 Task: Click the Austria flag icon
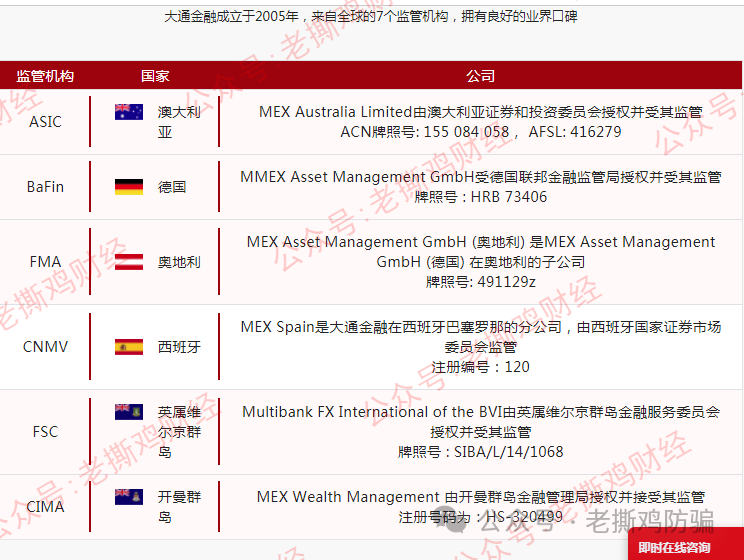[129, 261]
